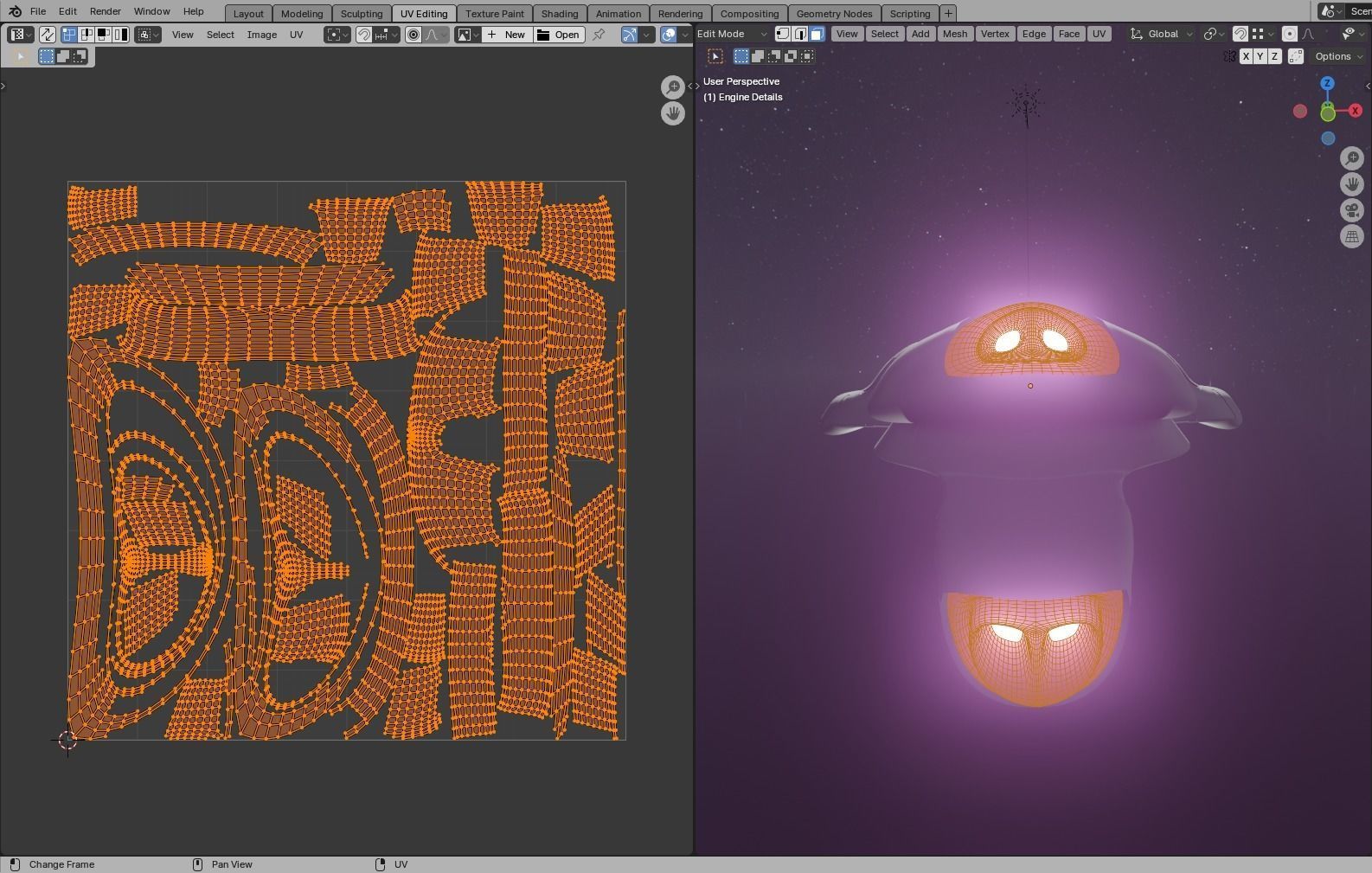Switch to the Layout workspace tab
Viewport: 1372px width, 873px height.
coord(248,14)
